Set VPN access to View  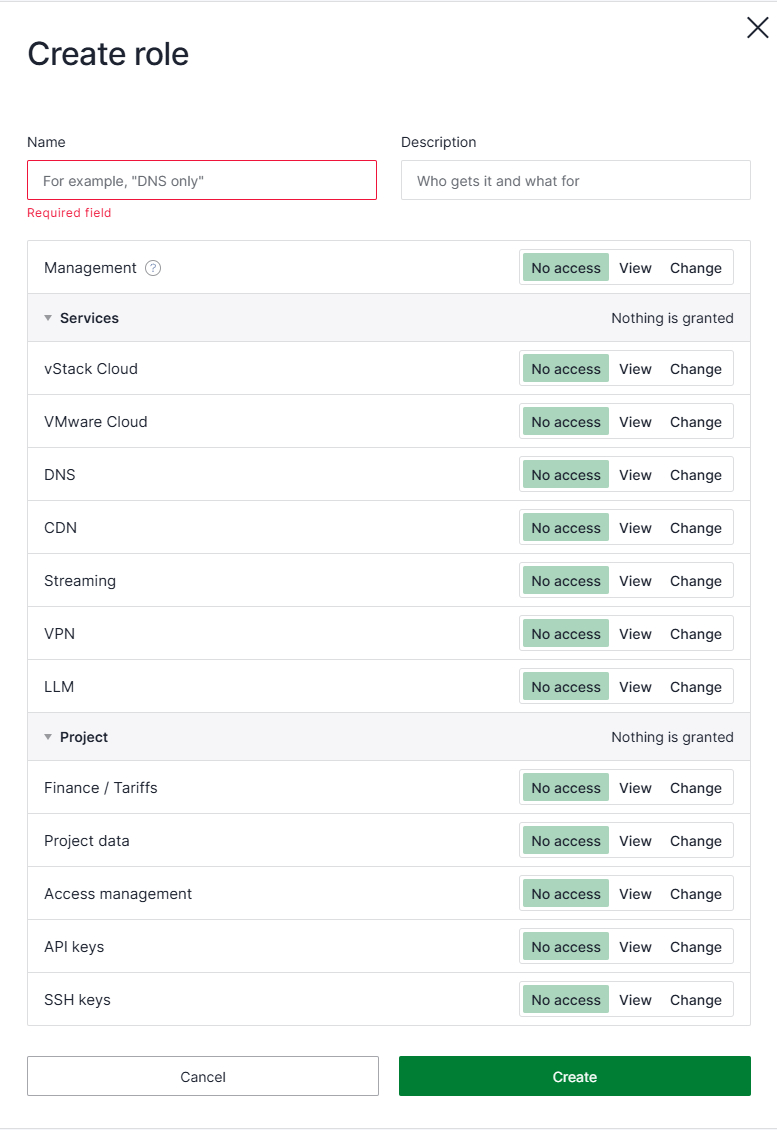[635, 634]
